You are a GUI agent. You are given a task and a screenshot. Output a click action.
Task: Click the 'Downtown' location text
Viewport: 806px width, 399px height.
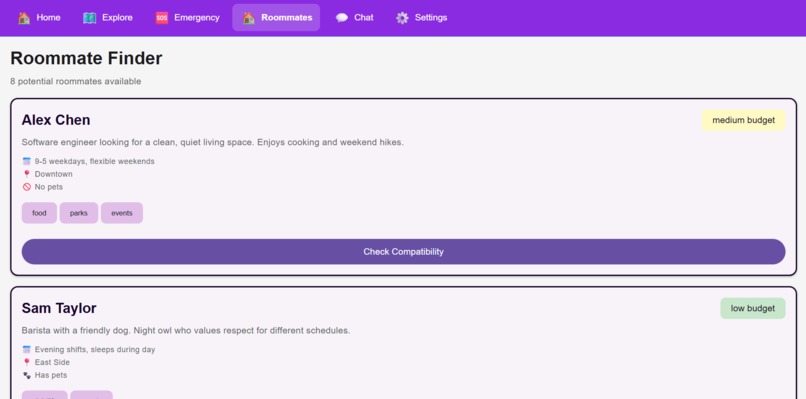coord(53,174)
